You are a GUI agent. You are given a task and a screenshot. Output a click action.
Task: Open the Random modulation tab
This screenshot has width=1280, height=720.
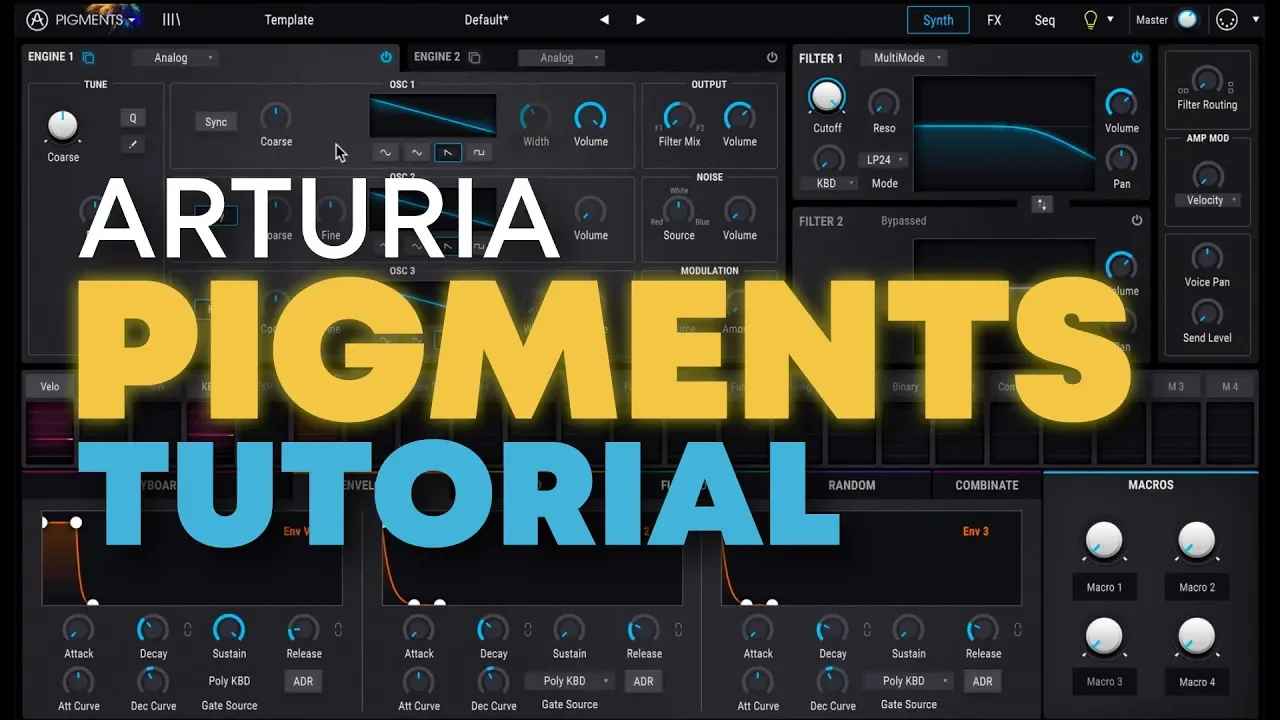pos(852,485)
